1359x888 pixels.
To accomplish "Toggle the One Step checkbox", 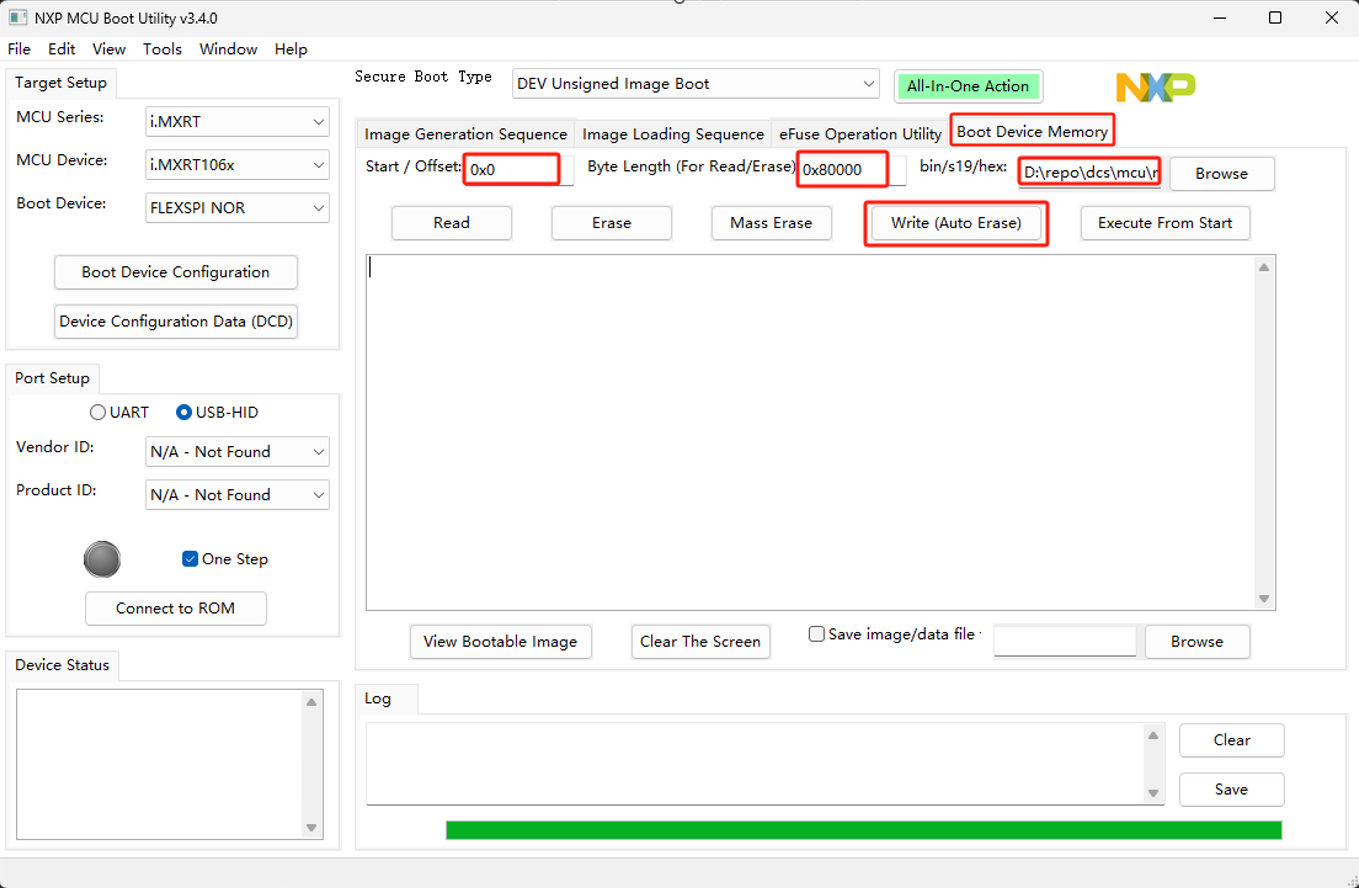I will 190,559.
